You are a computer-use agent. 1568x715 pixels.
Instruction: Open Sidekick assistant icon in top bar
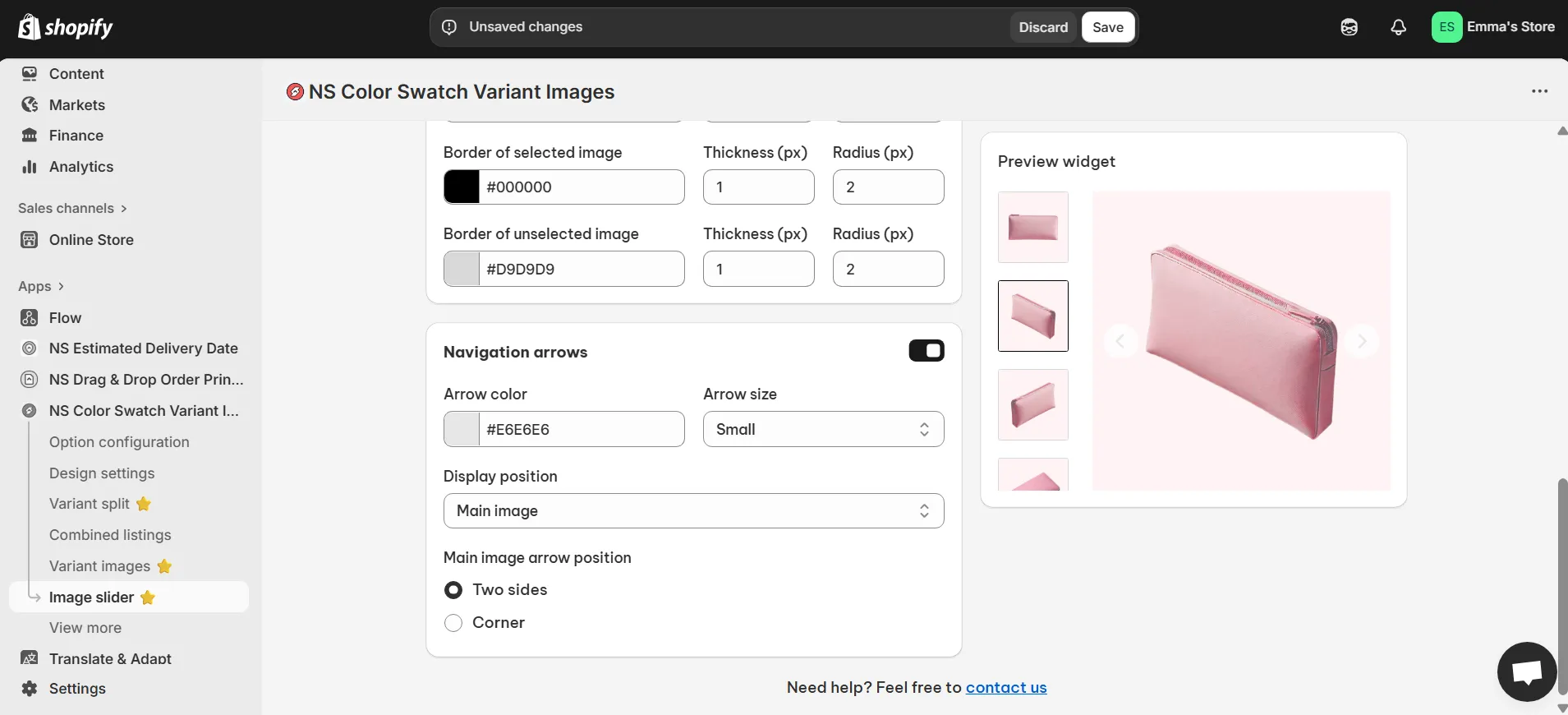1349,27
